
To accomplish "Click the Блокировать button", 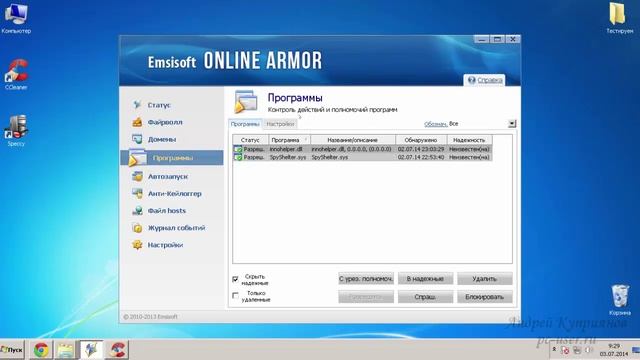I will point(484,297).
